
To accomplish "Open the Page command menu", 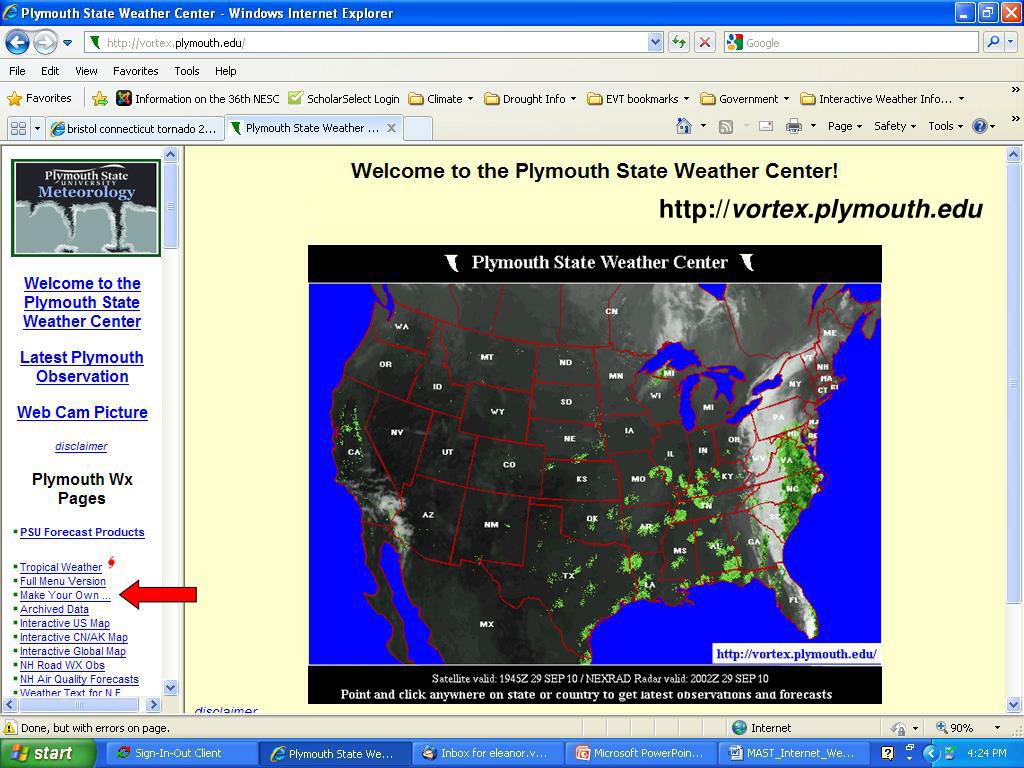I will pos(845,126).
